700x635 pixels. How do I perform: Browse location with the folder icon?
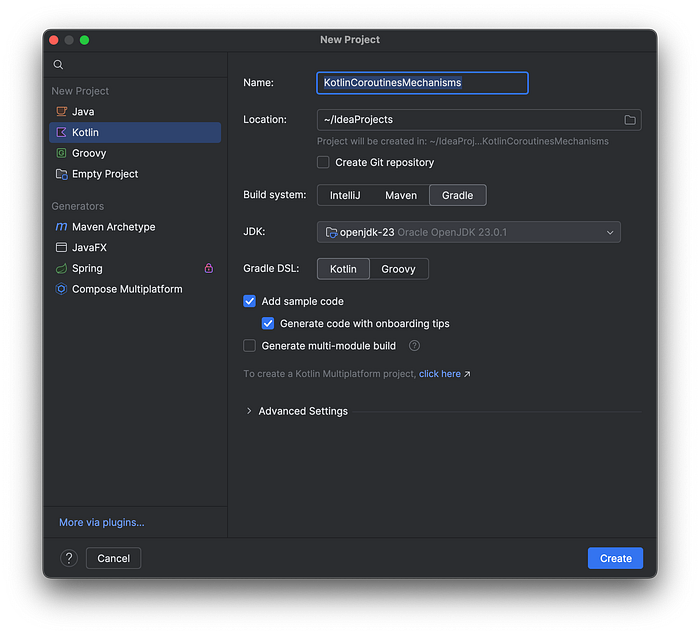630,120
